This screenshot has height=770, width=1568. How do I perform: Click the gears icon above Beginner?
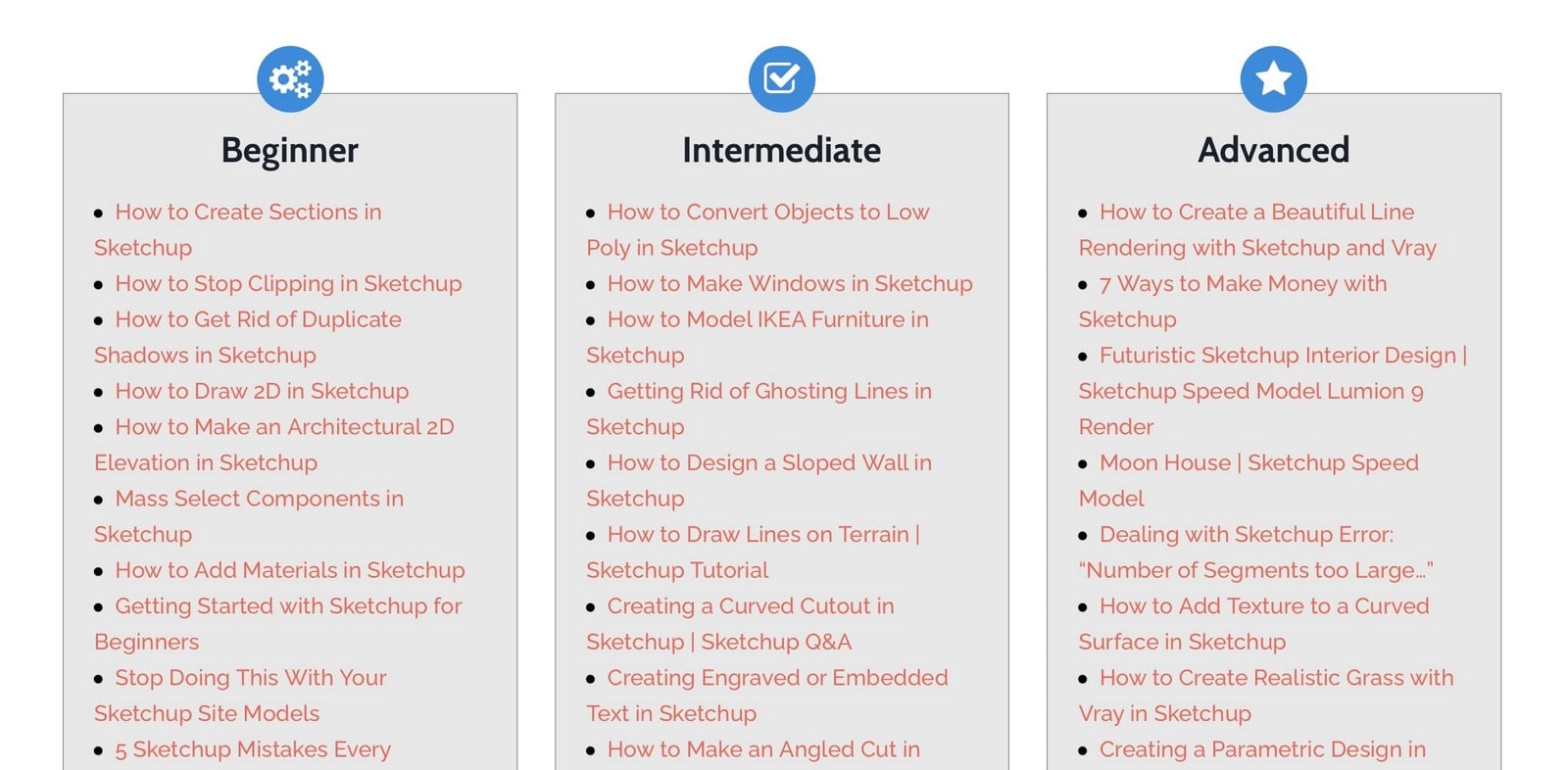click(x=290, y=78)
